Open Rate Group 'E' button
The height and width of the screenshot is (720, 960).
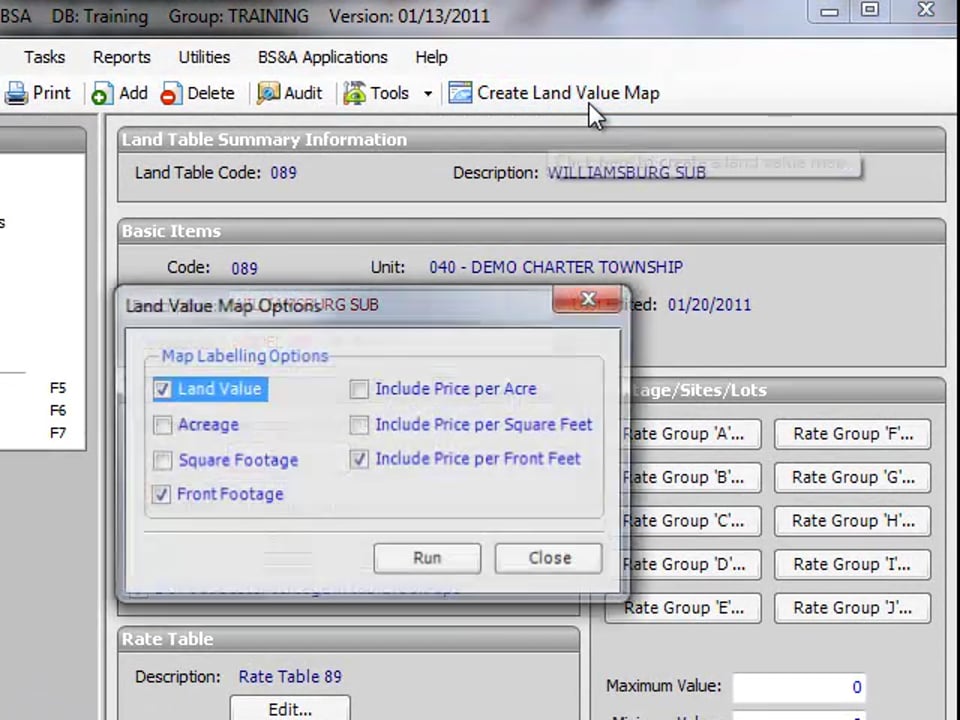[683, 608]
